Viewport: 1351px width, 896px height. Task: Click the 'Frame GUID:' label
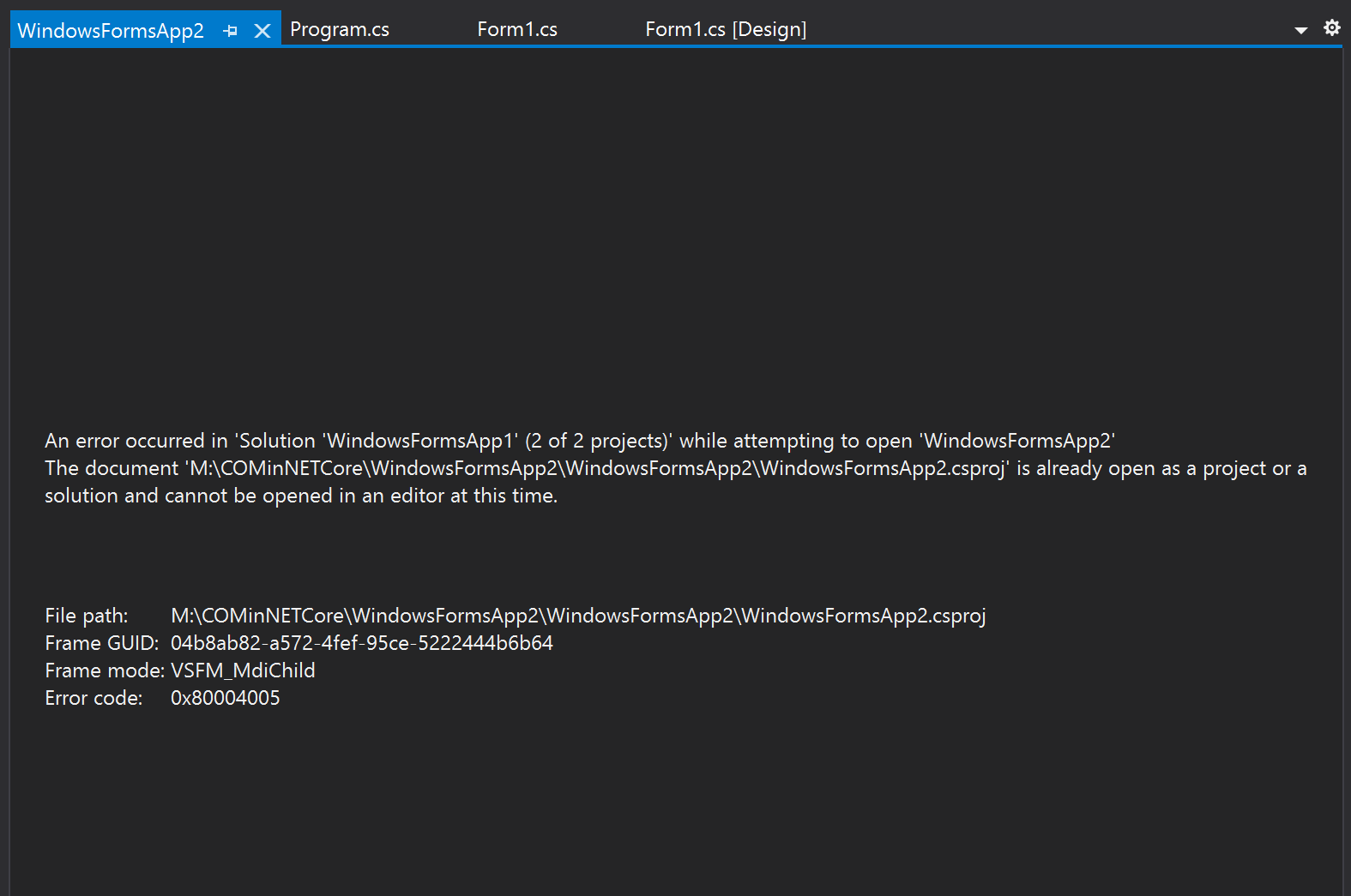point(102,643)
